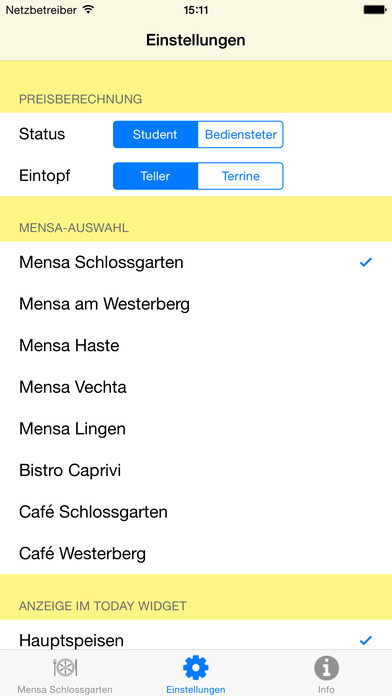This screenshot has width=392, height=696.
Task: Open the Mensa Schlossgarten plate icon tab
Action: [x=65, y=667]
